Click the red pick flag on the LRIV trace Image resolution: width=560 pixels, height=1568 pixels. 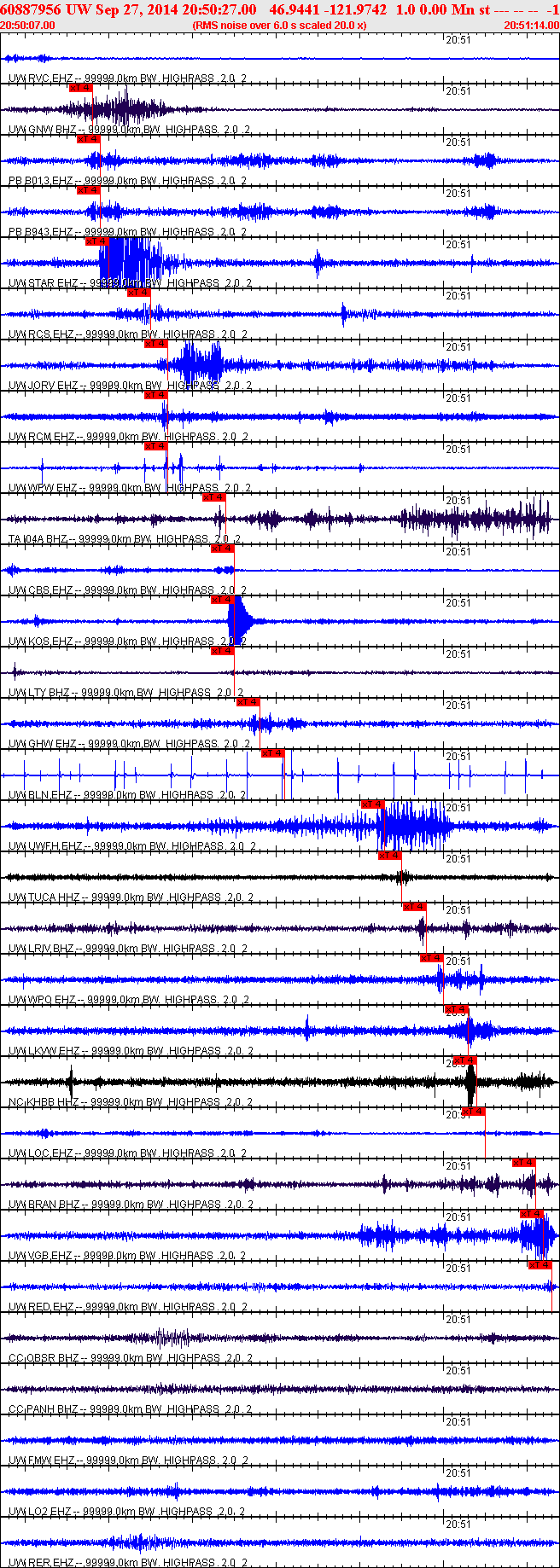click(x=414, y=906)
